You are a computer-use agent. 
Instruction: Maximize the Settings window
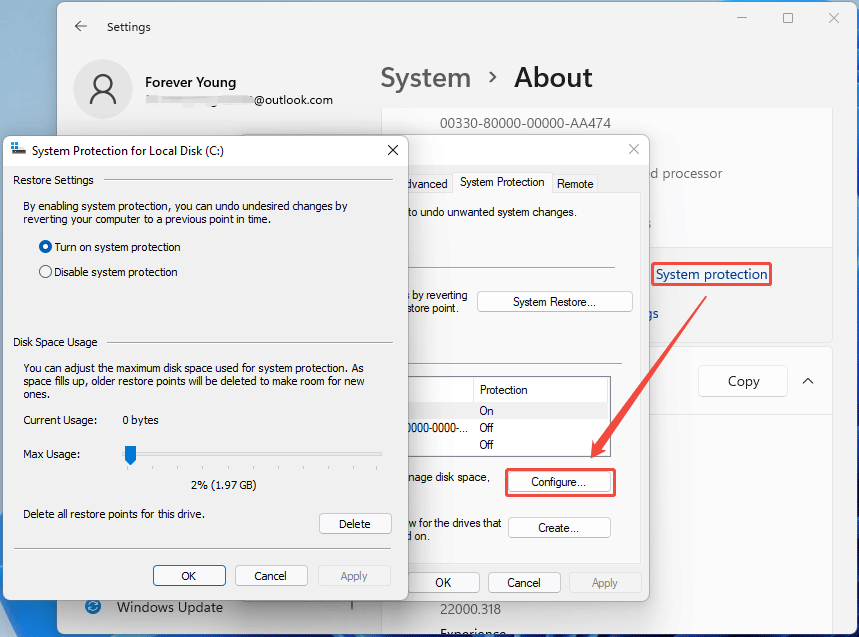point(788,18)
